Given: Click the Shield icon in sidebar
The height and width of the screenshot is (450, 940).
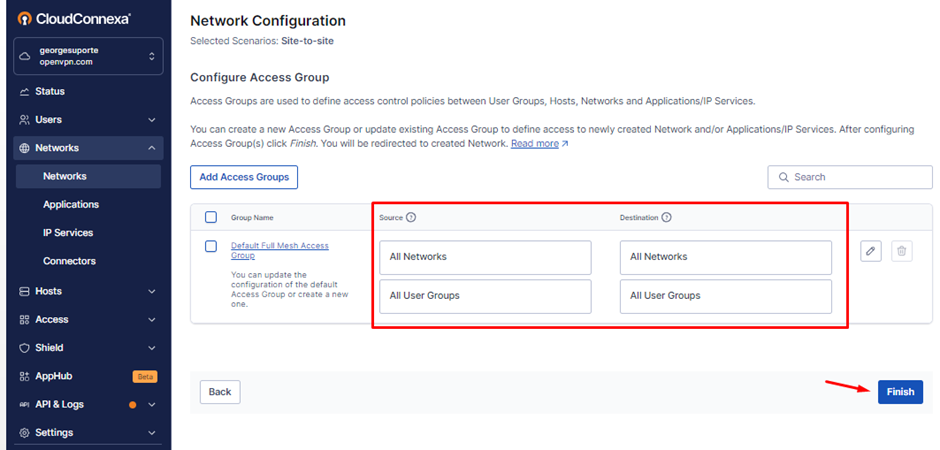Looking at the screenshot, I should click(x=25, y=348).
